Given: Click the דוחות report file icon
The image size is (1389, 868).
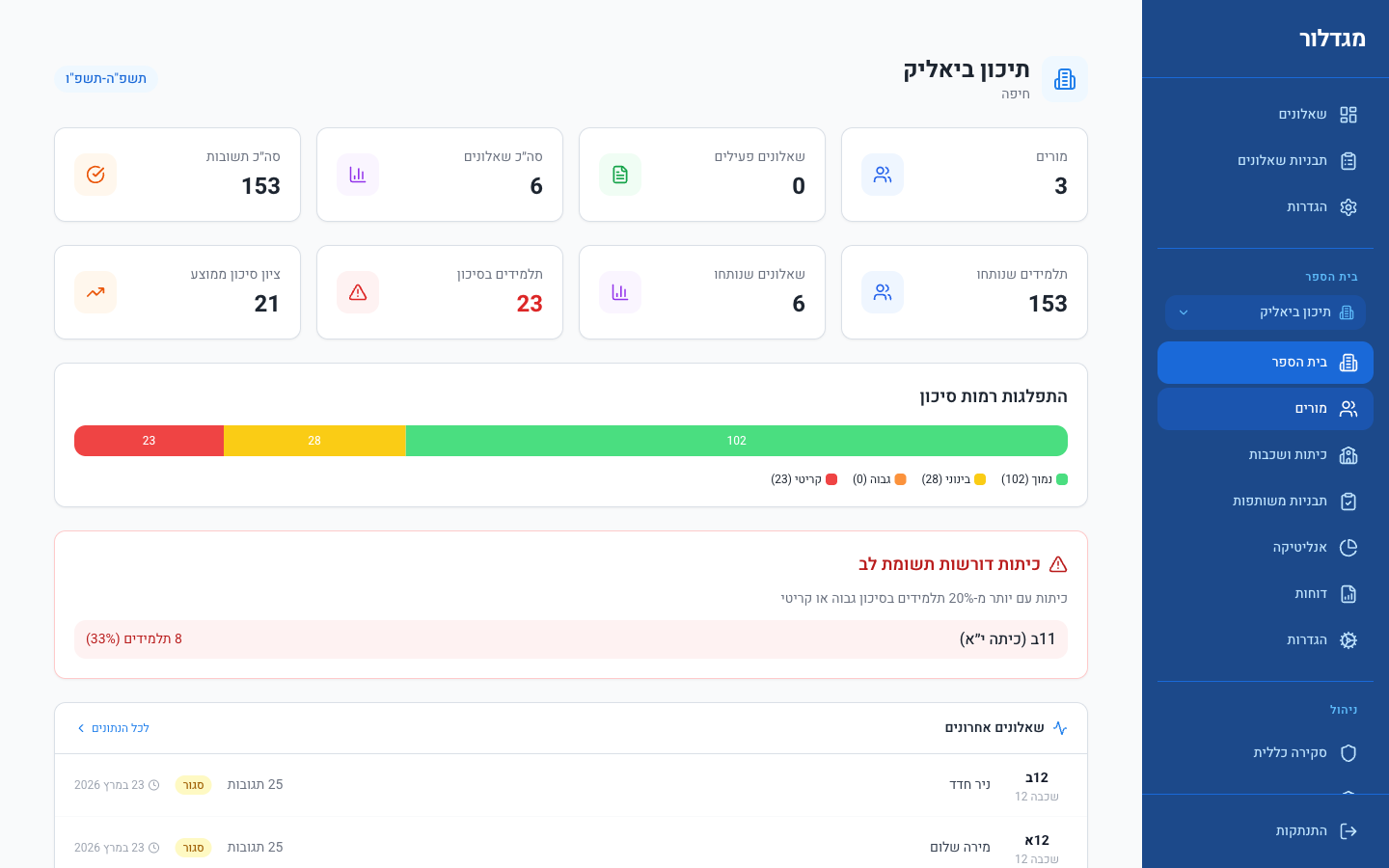Looking at the screenshot, I should (x=1348, y=594).
